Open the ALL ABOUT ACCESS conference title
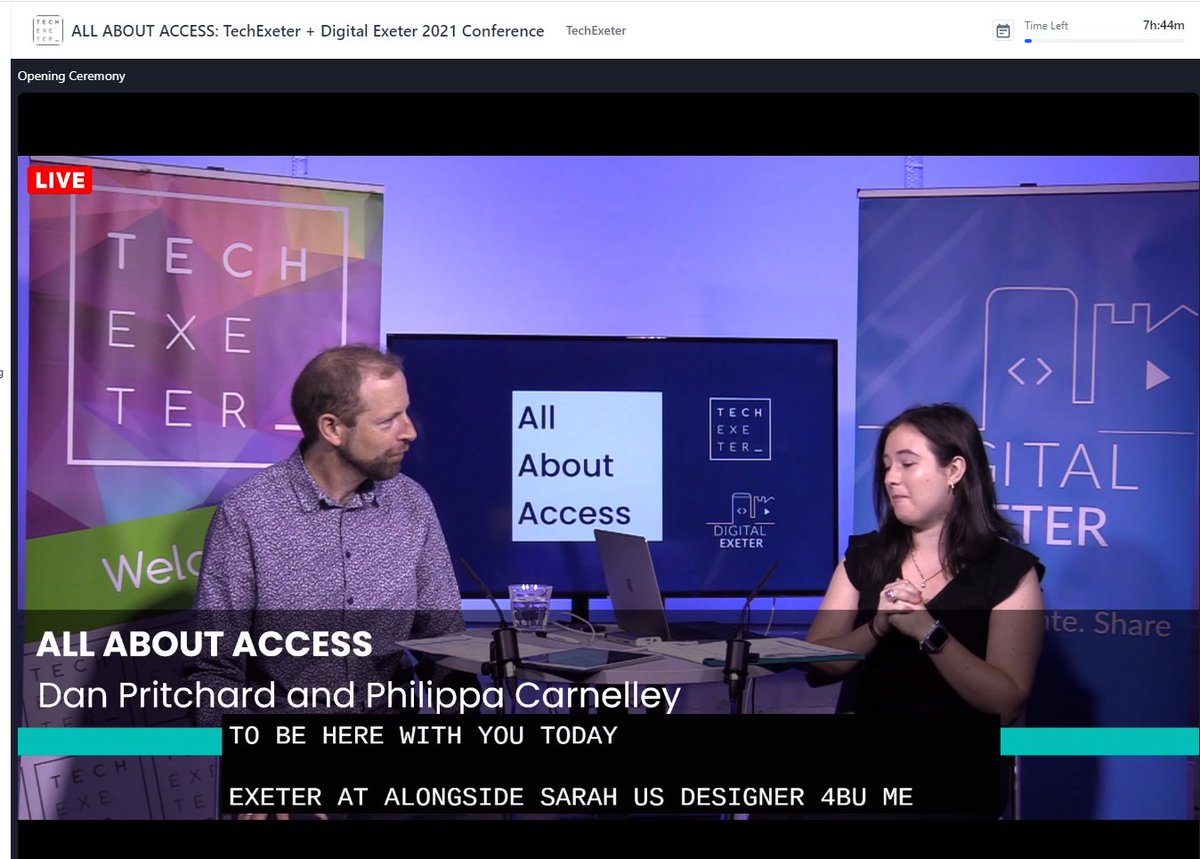The width and height of the screenshot is (1200, 859). [306, 31]
